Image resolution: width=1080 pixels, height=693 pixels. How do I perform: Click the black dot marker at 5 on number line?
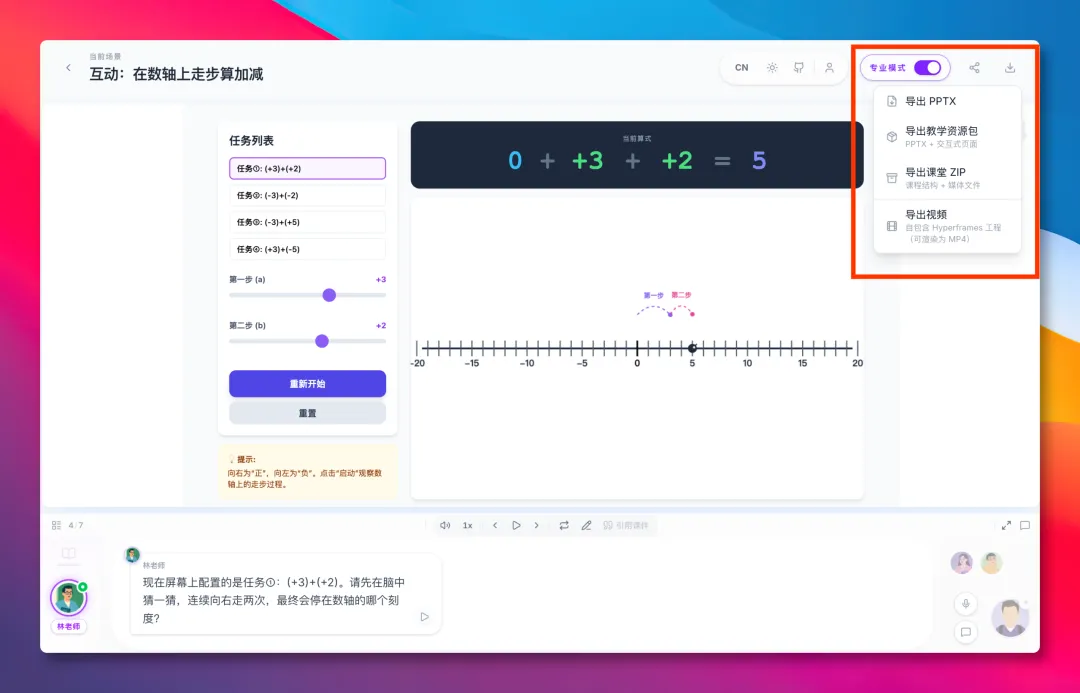[692, 348]
